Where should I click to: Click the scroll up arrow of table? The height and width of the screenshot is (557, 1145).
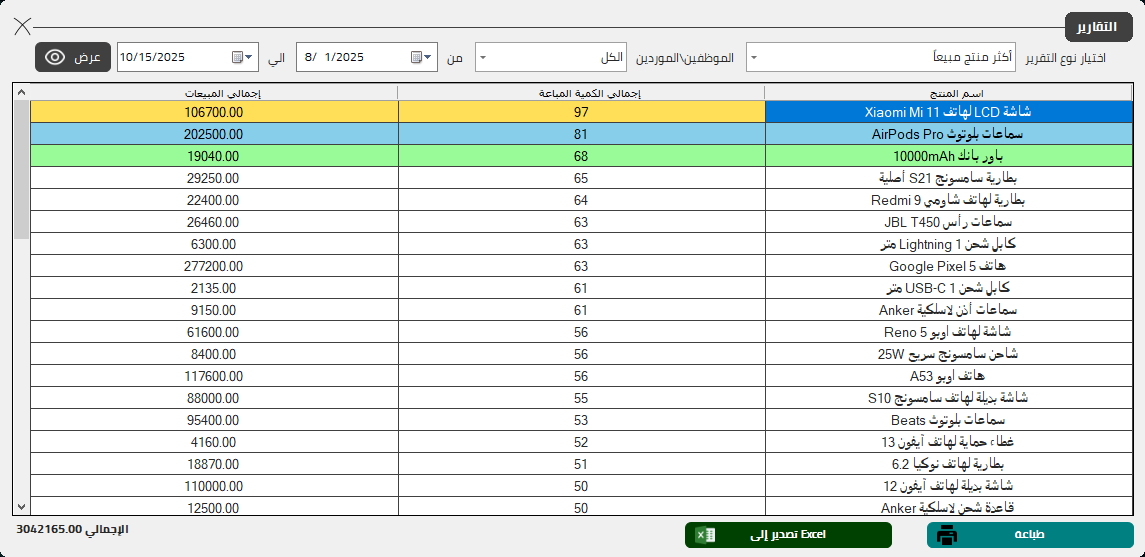pos(21,93)
